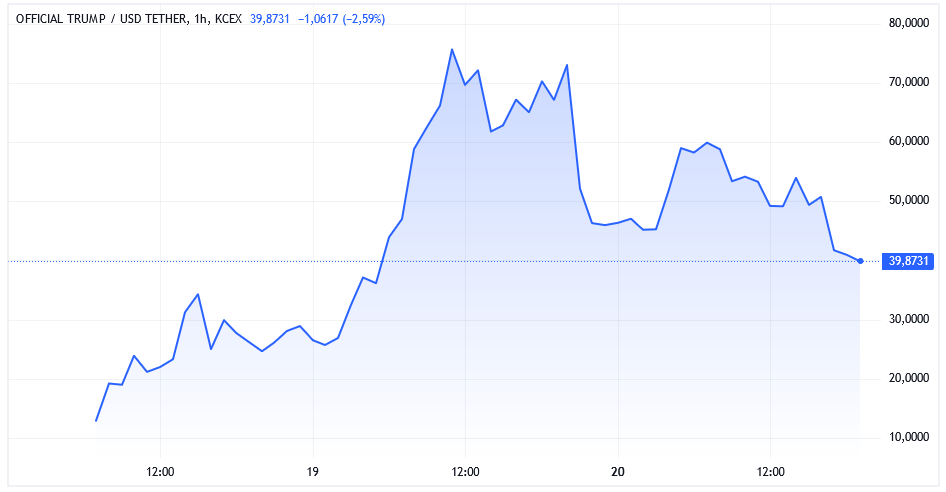Select the 1h interval label

[196, 19]
